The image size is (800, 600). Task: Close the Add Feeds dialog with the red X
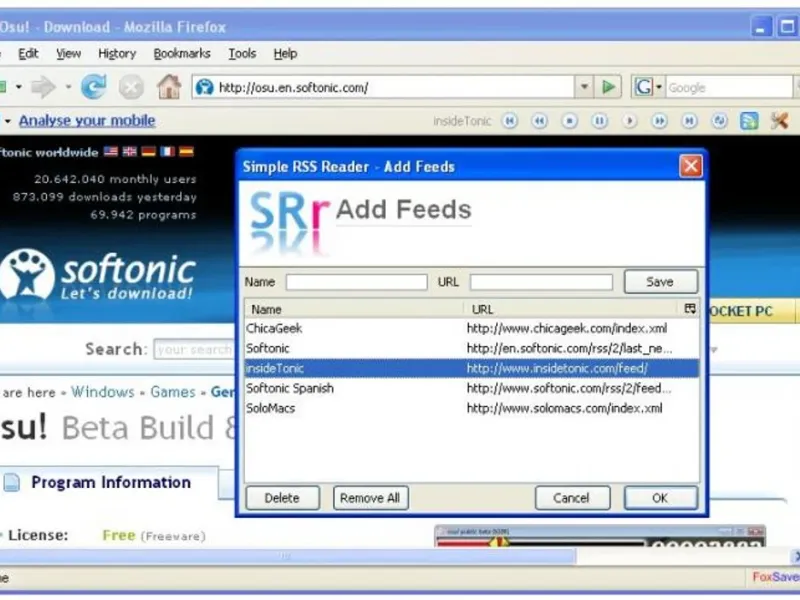(x=691, y=166)
